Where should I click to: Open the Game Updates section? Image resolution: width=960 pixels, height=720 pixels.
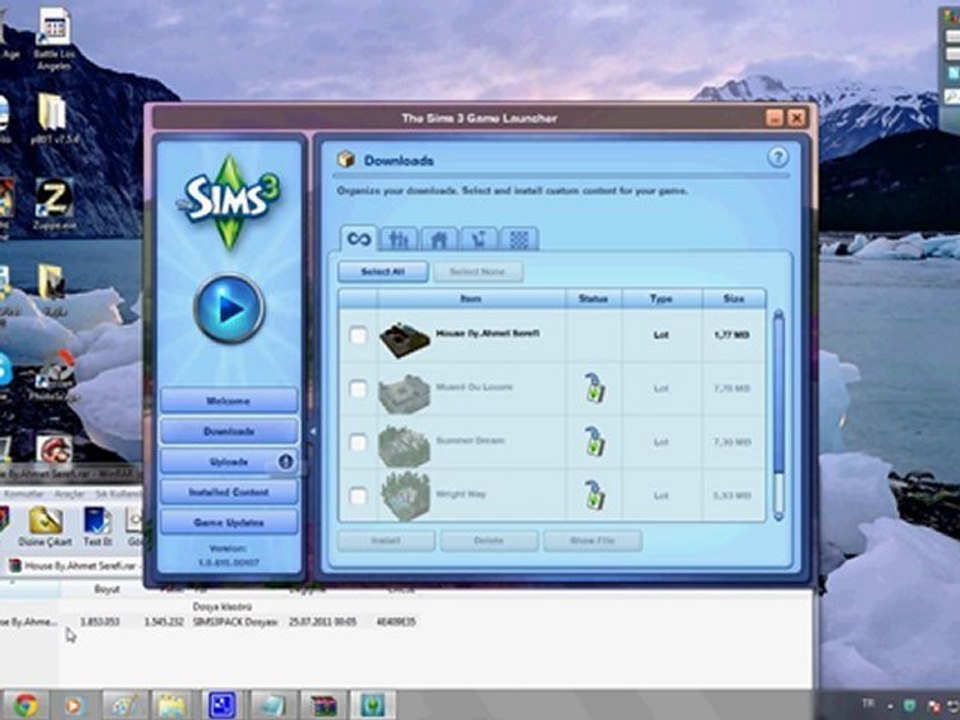229,522
